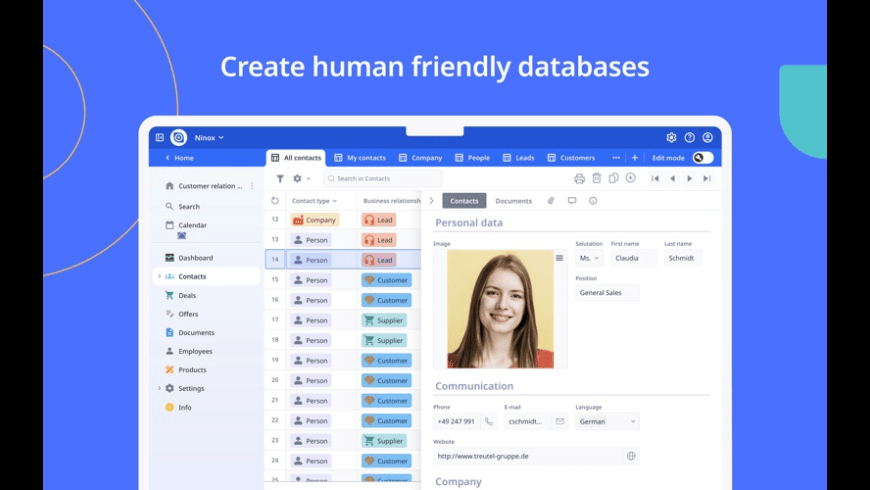The width and height of the screenshot is (870, 490).
Task: Open the Language German dropdown
Action: 607,422
